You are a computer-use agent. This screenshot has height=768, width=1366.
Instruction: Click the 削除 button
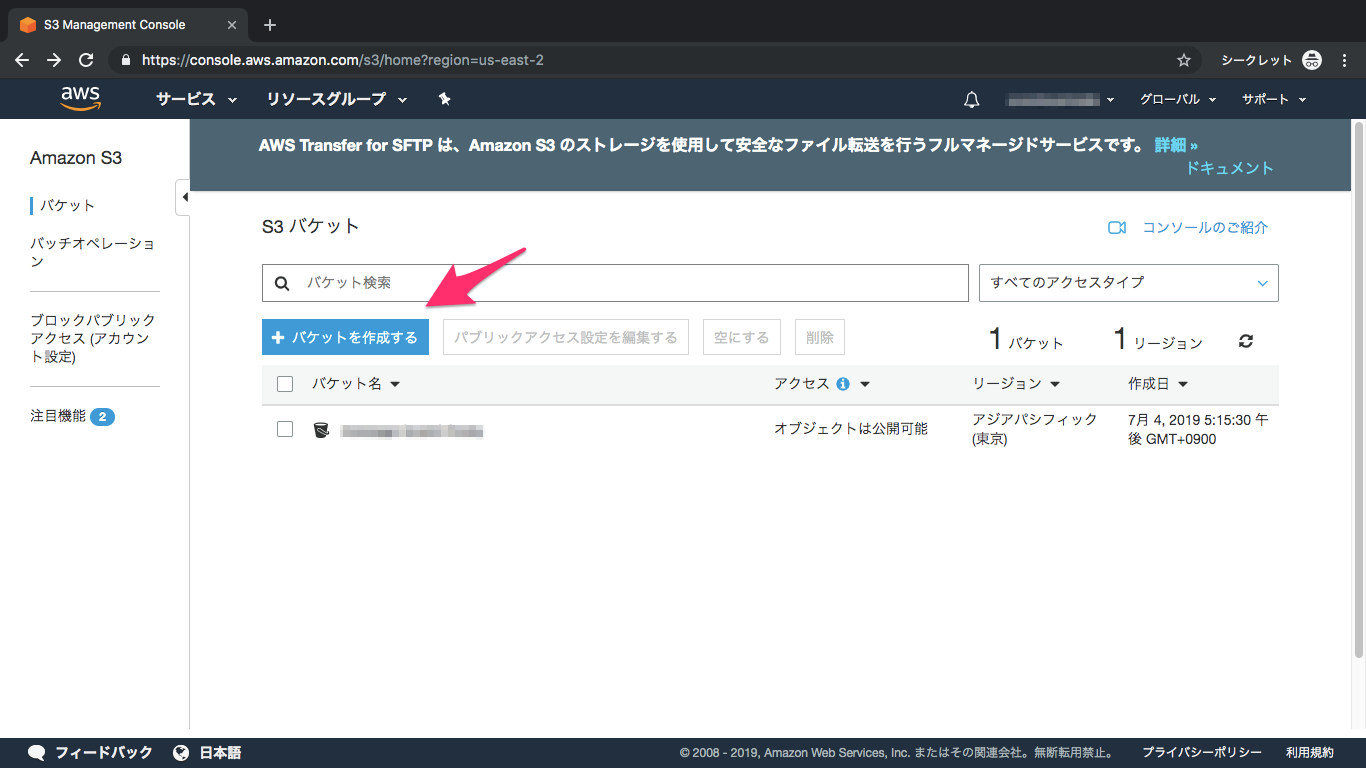coord(820,338)
